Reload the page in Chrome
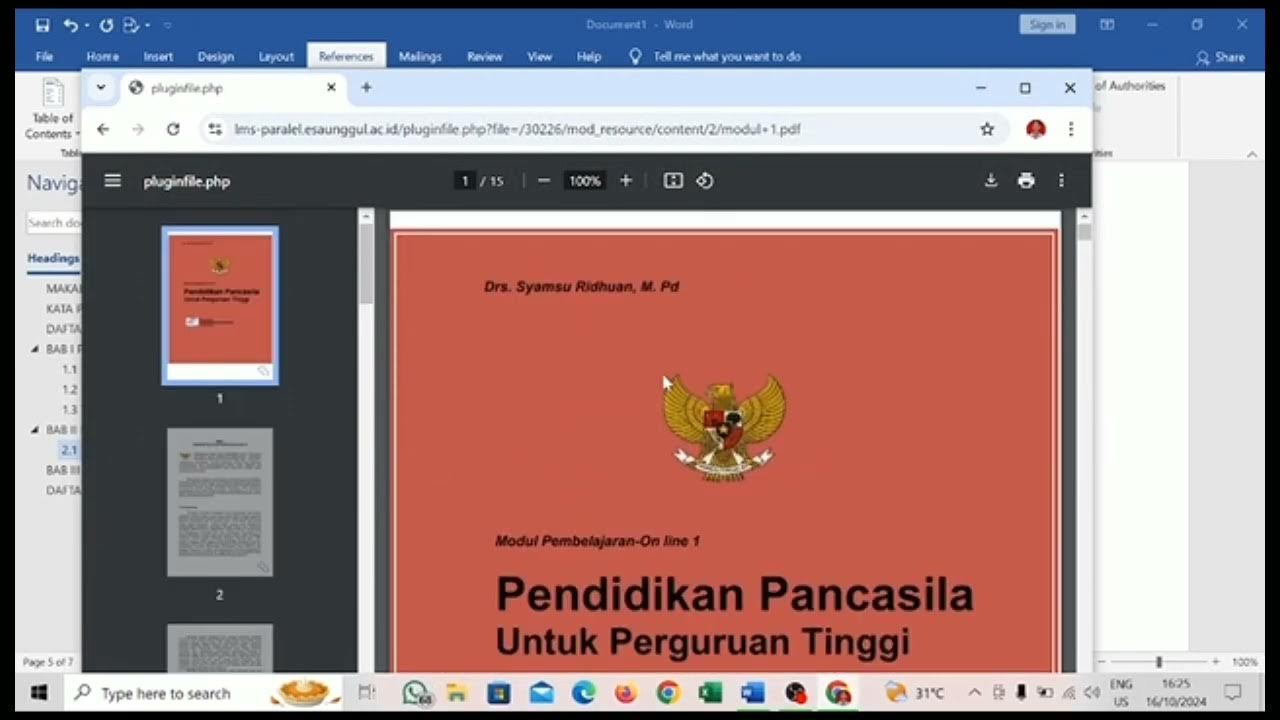1280x720 pixels. [173, 129]
